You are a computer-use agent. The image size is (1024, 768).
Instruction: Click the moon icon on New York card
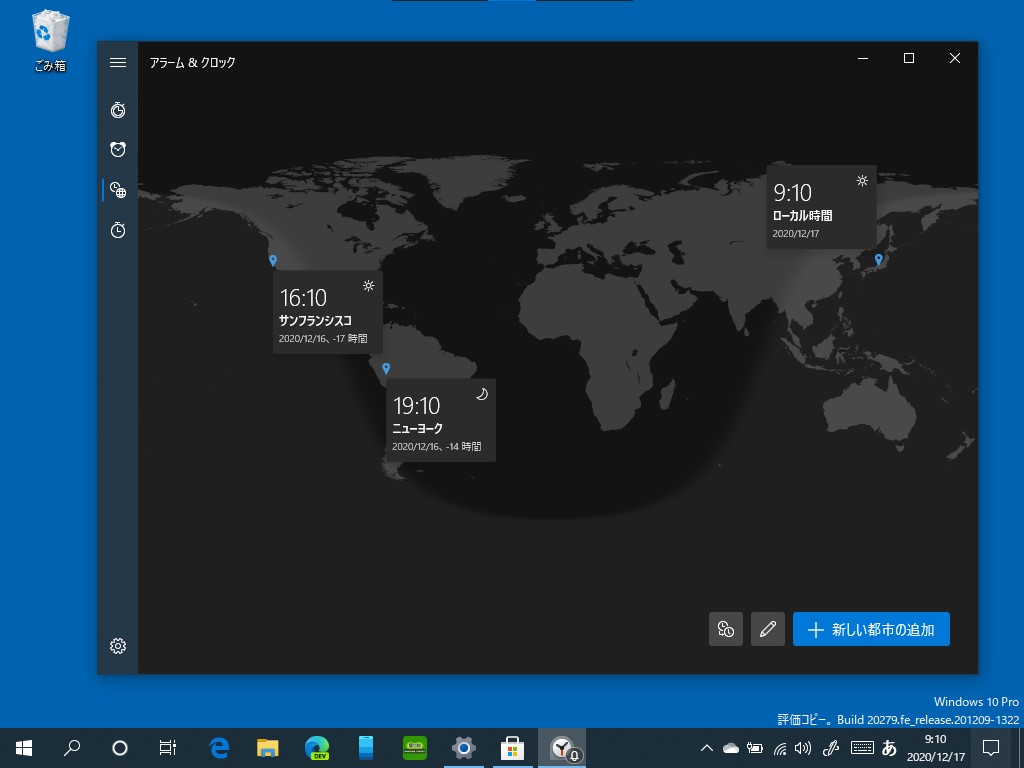tap(481, 394)
